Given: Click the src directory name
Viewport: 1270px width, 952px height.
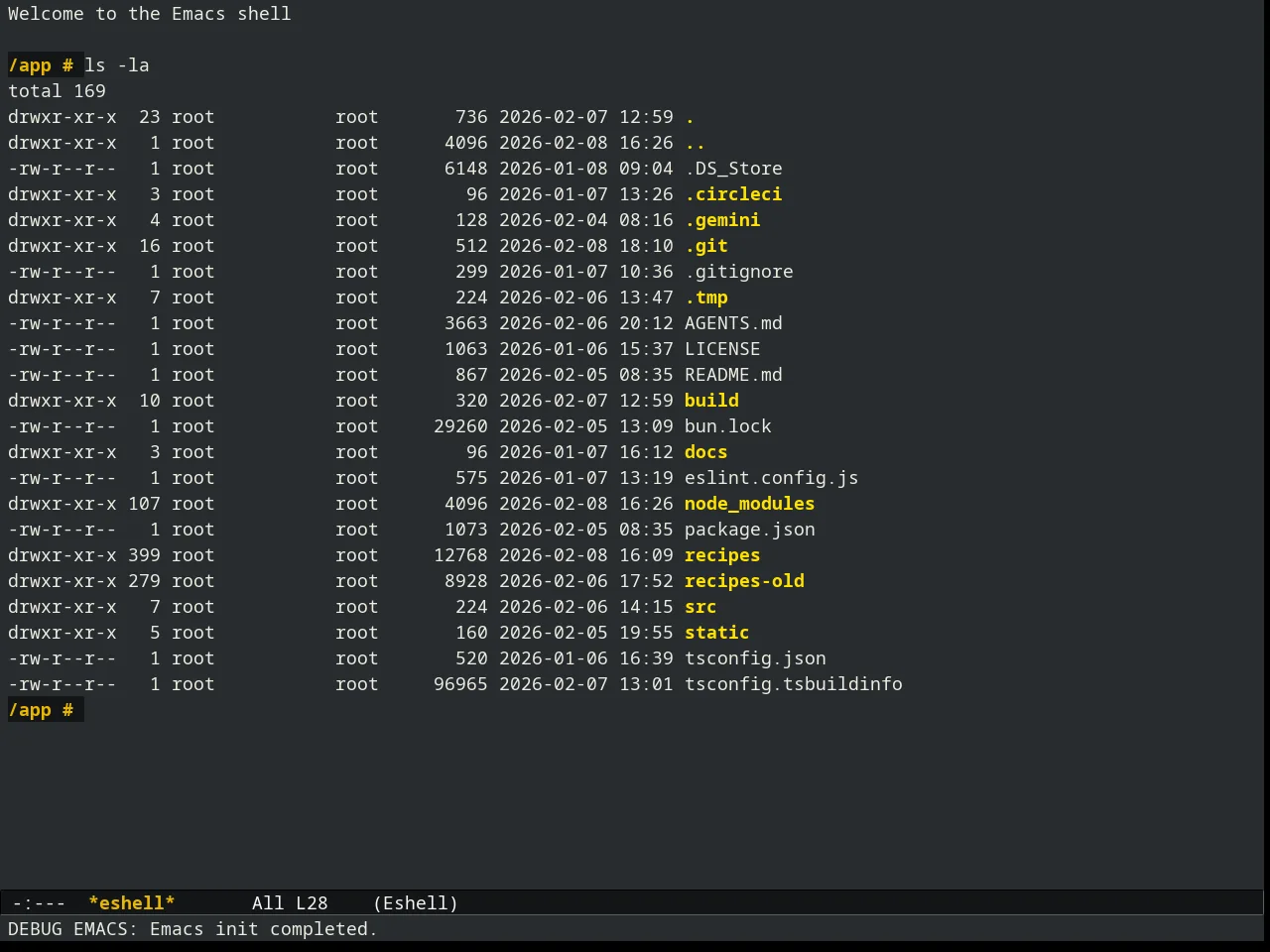Looking at the screenshot, I should pos(700,607).
